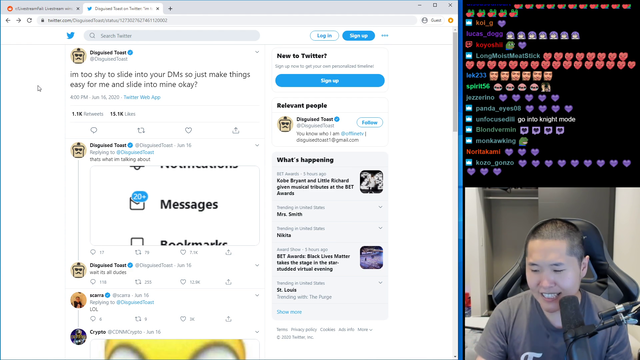
Task: View the 15.1K Likes list
Action: (122, 114)
